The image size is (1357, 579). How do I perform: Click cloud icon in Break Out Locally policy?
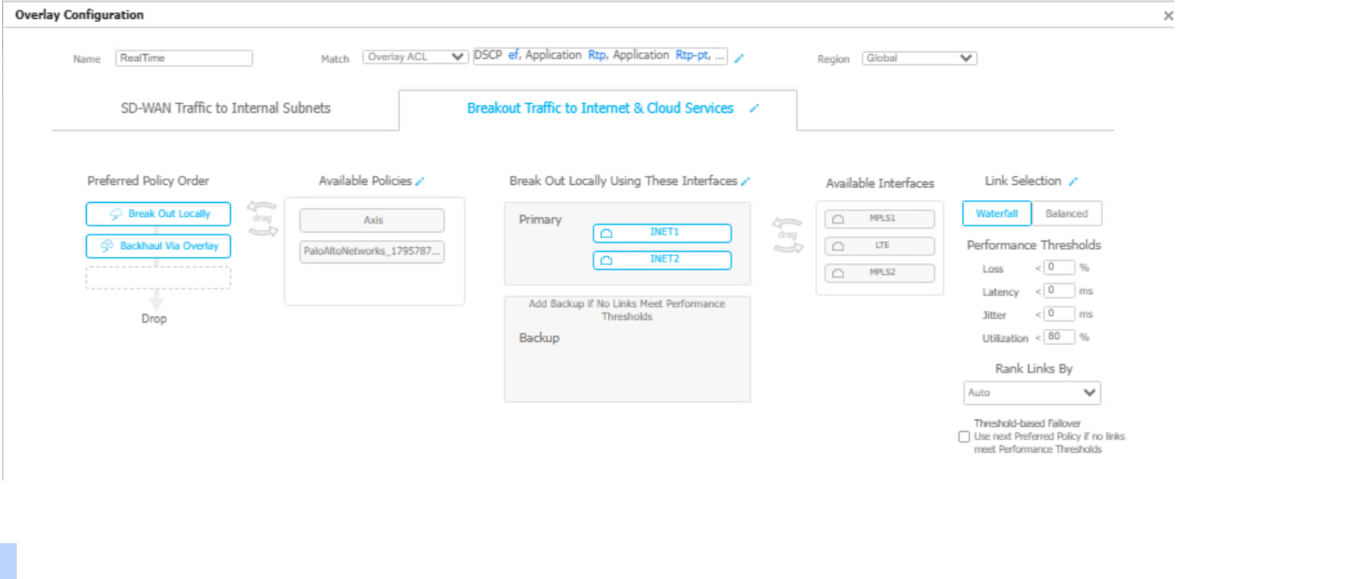(x=116, y=214)
